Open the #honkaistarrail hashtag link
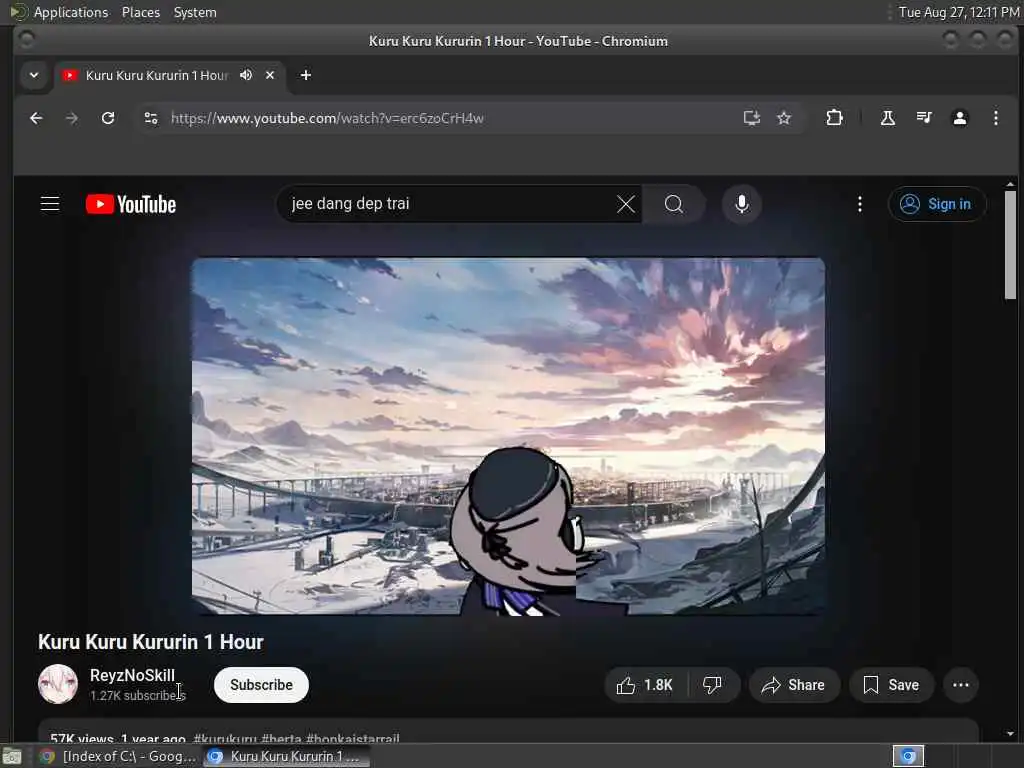Image resolution: width=1024 pixels, height=768 pixels. pyautogui.click(x=353, y=739)
